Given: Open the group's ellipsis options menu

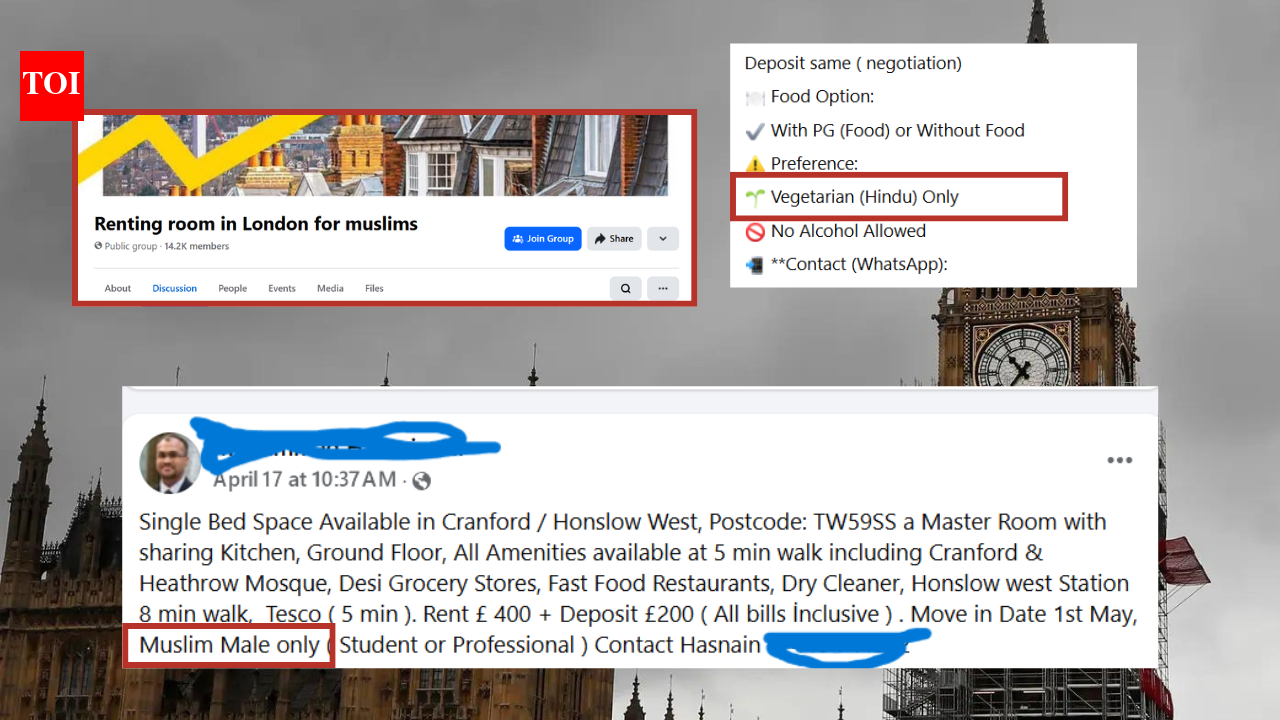Looking at the screenshot, I should (x=662, y=288).
